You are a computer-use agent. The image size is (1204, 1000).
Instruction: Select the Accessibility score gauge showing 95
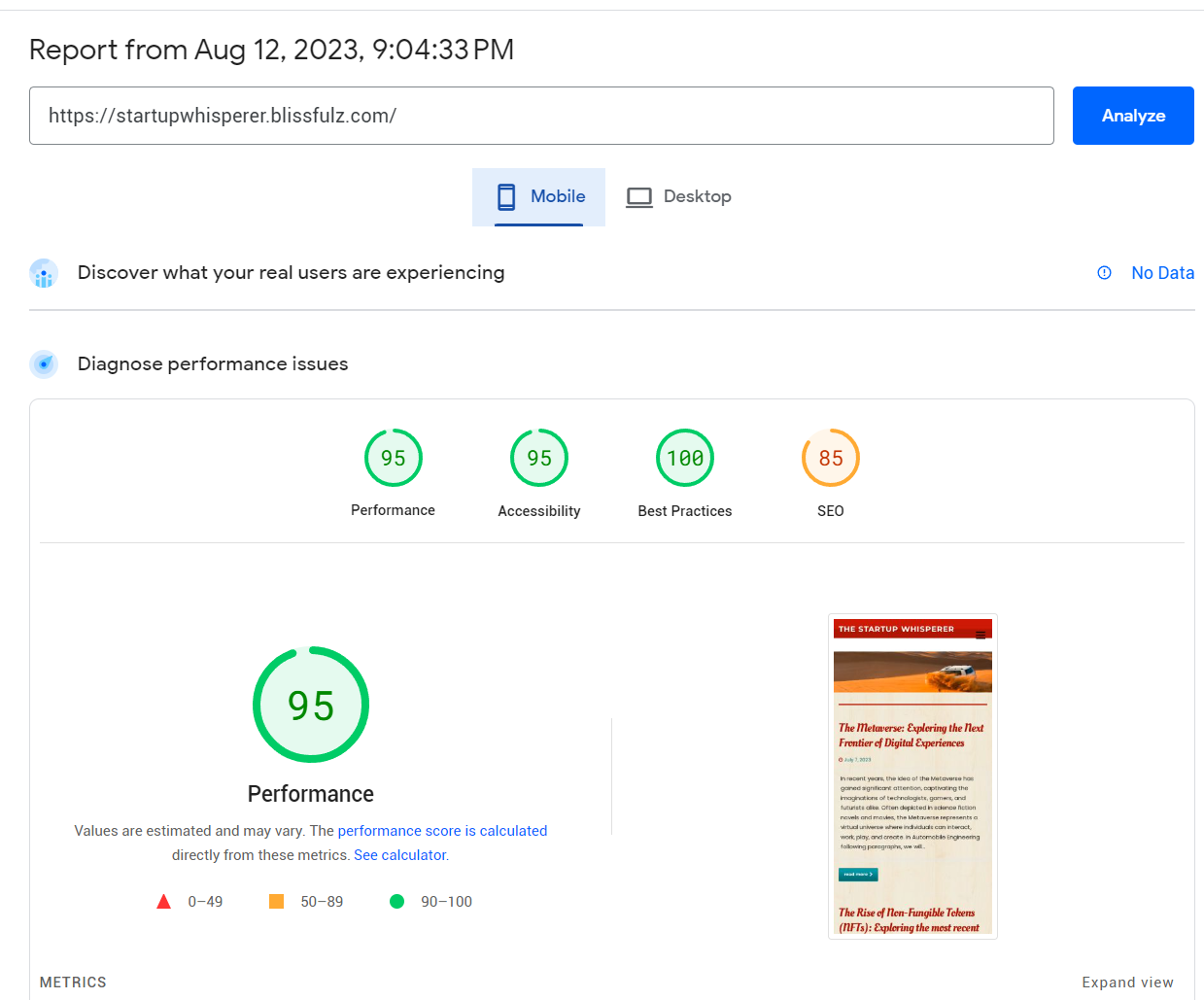538,458
